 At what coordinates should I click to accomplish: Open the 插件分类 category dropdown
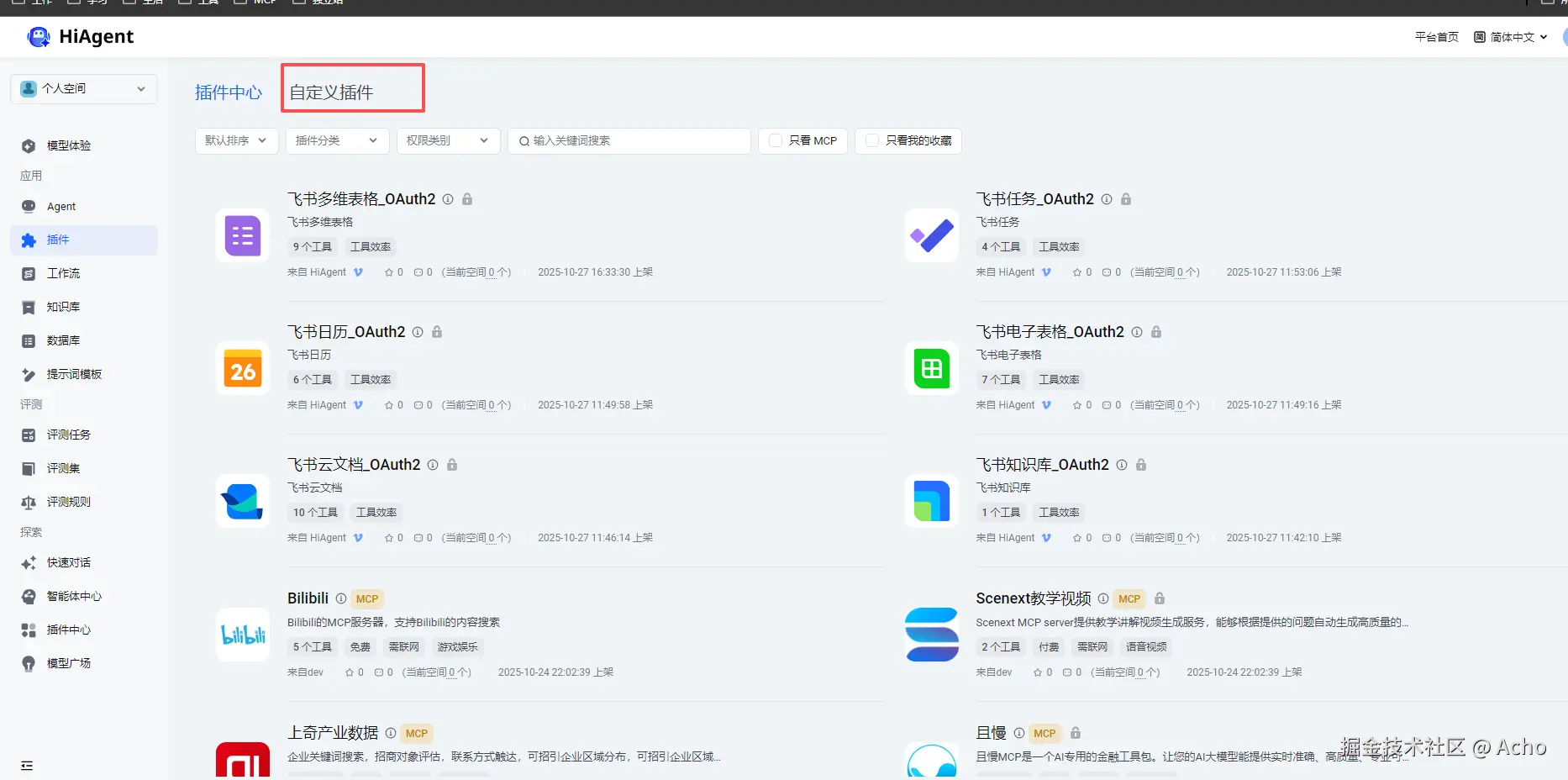[x=337, y=140]
